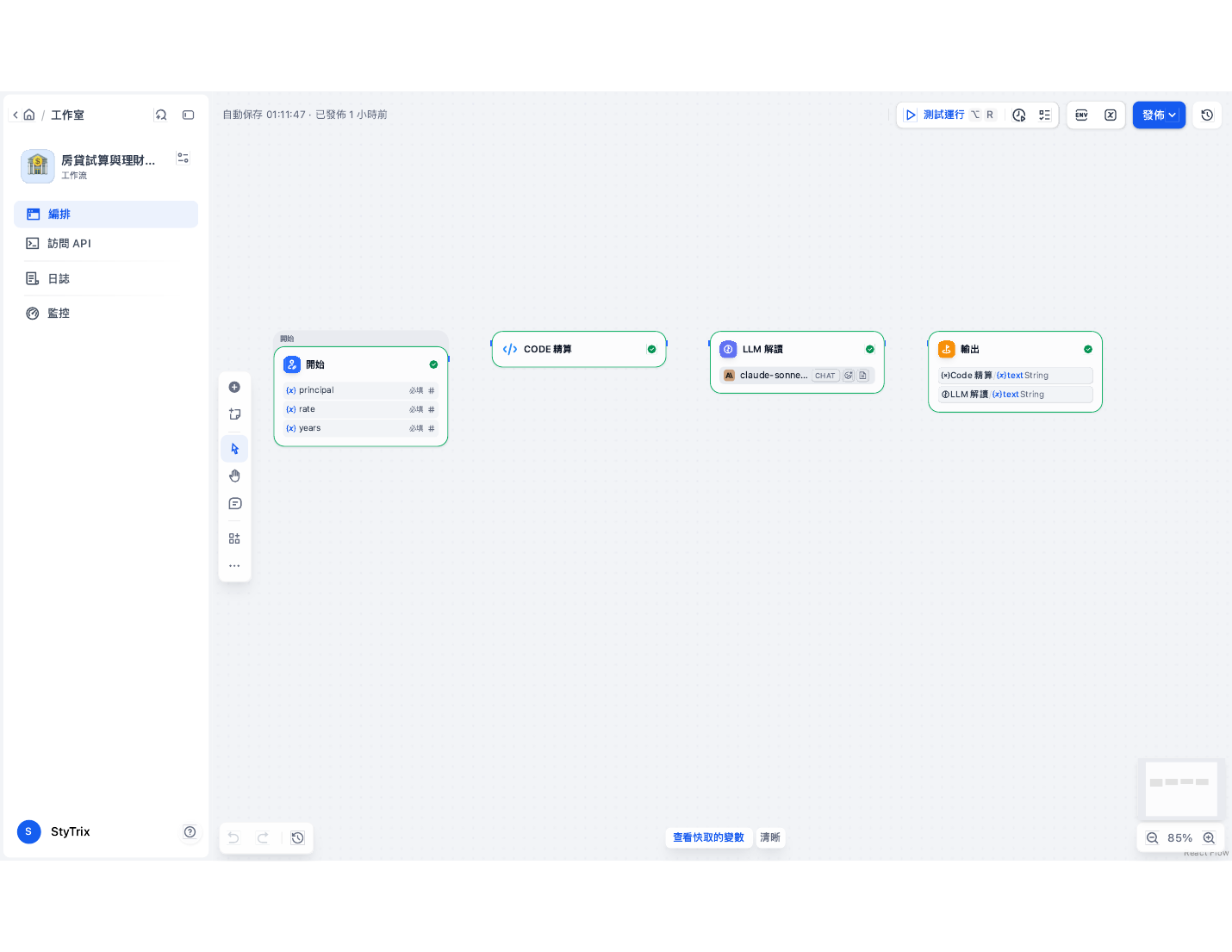The image size is (1232, 952).
Task: Collapse the sidebar panel toggle
Action: (x=189, y=115)
